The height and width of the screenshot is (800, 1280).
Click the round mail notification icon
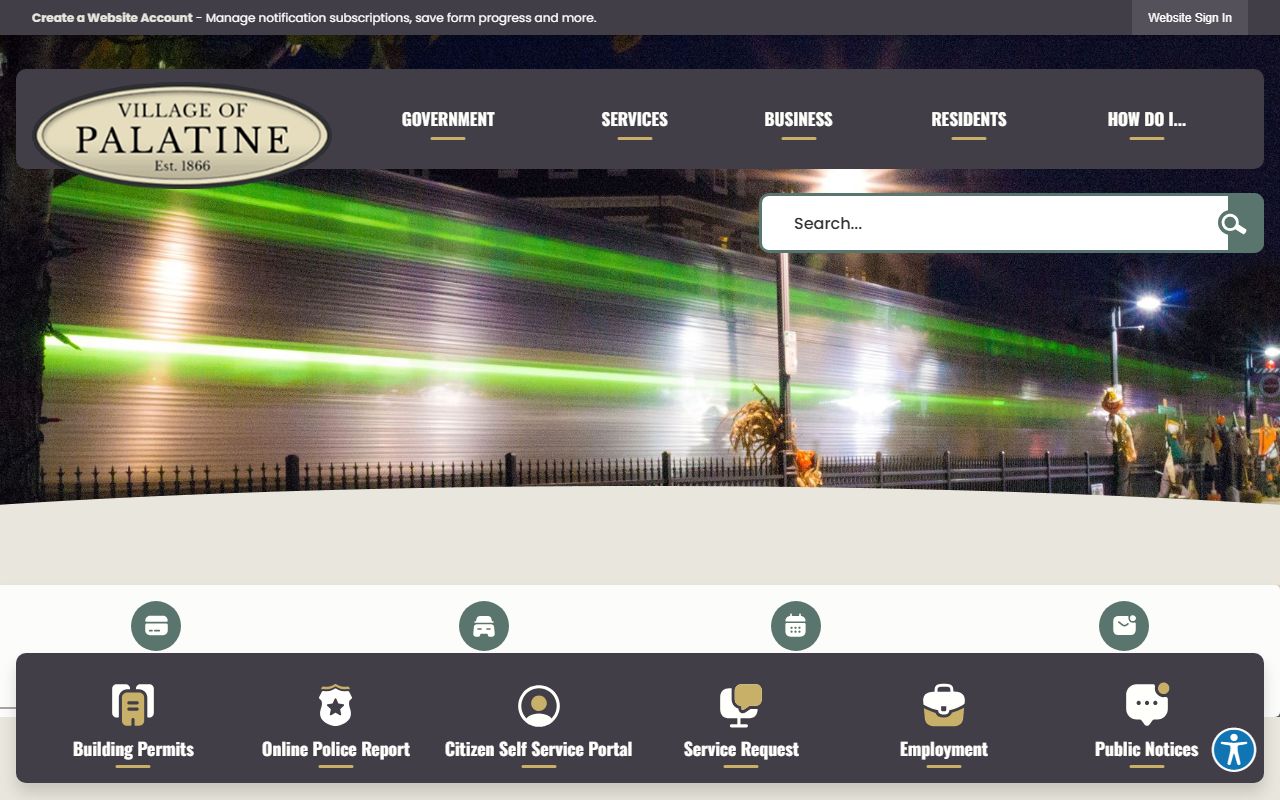pyautogui.click(x=1124, y=626)
